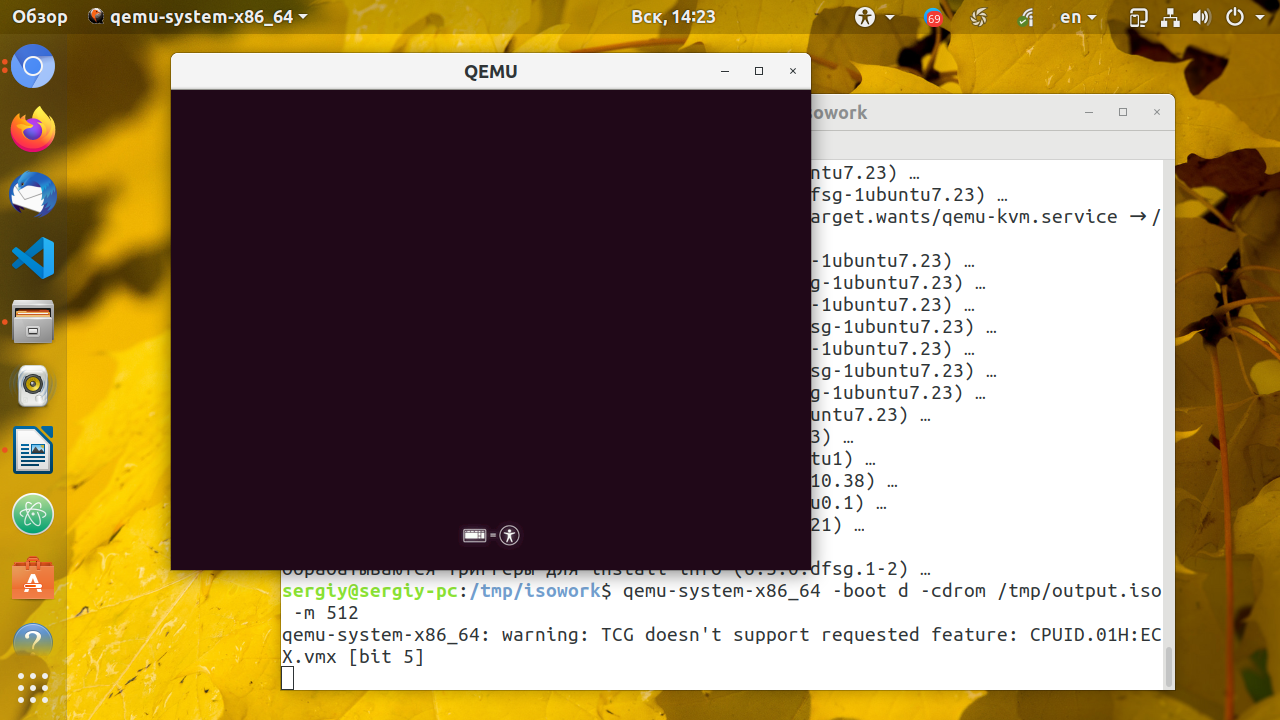Image resolution: width=1280 pixels, height=720 pixels.
Task: Open the qemu-system-x86_64 app menu
Action: pyautogui.click(x=198, y=17)
